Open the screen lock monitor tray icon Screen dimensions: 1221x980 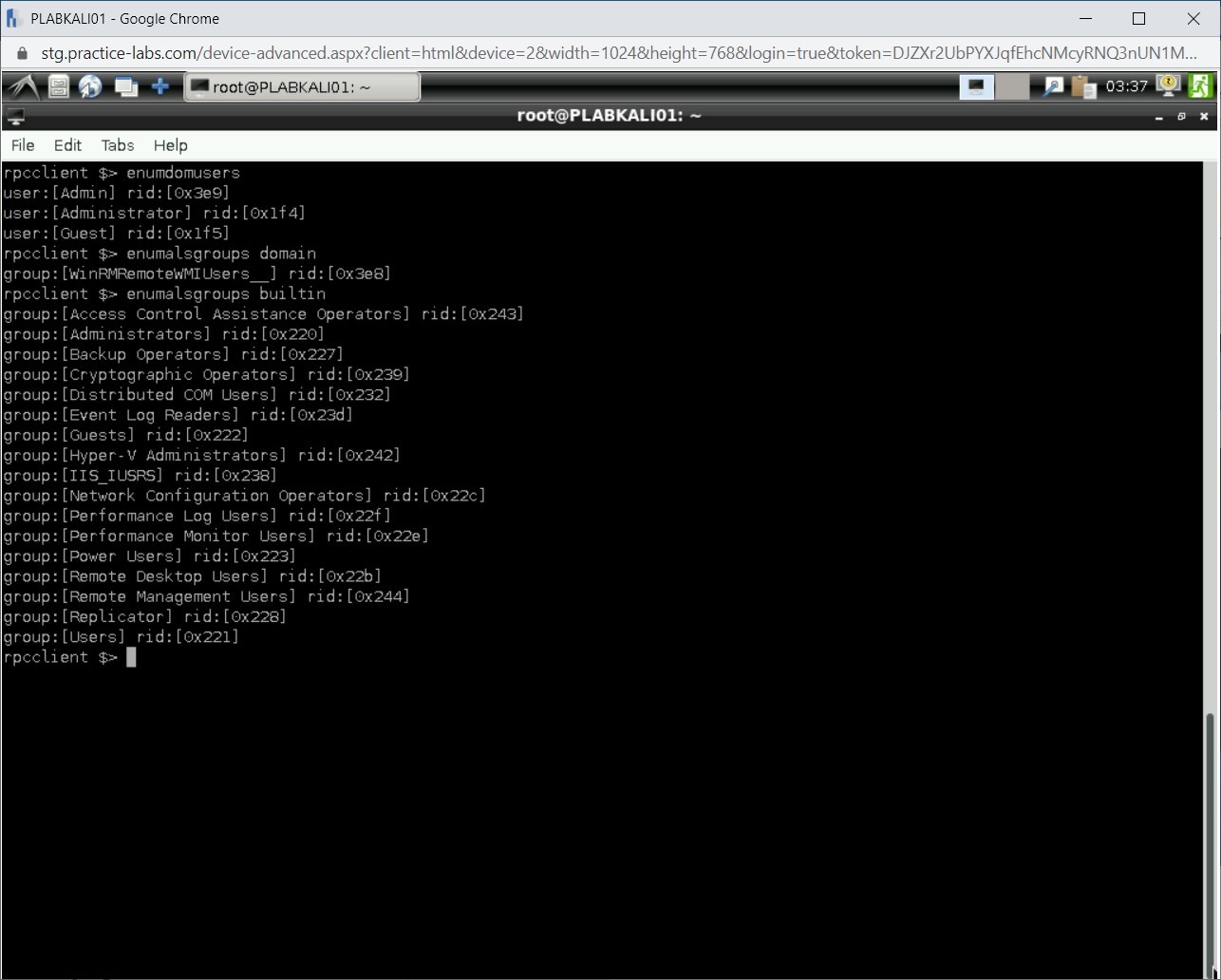pos(1169,86)
